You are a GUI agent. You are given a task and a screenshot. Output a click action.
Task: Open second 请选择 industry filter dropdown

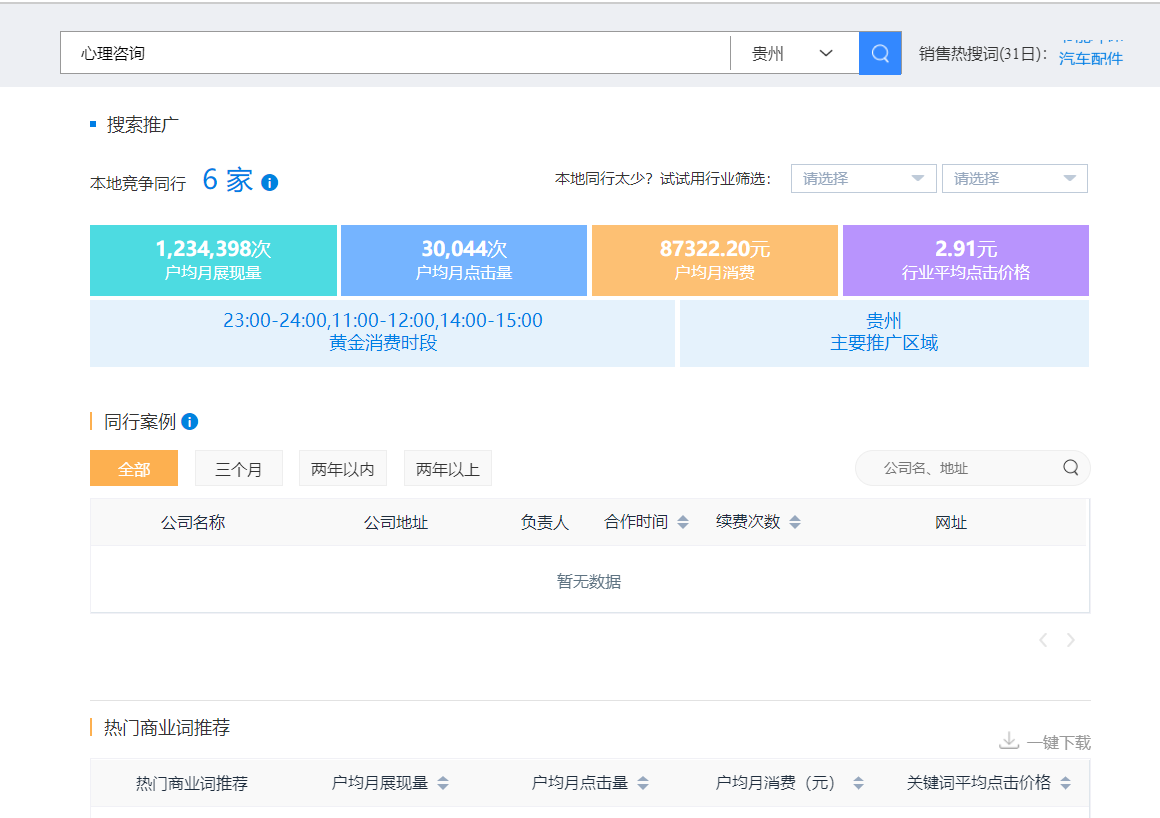[x=1014, y=178]
